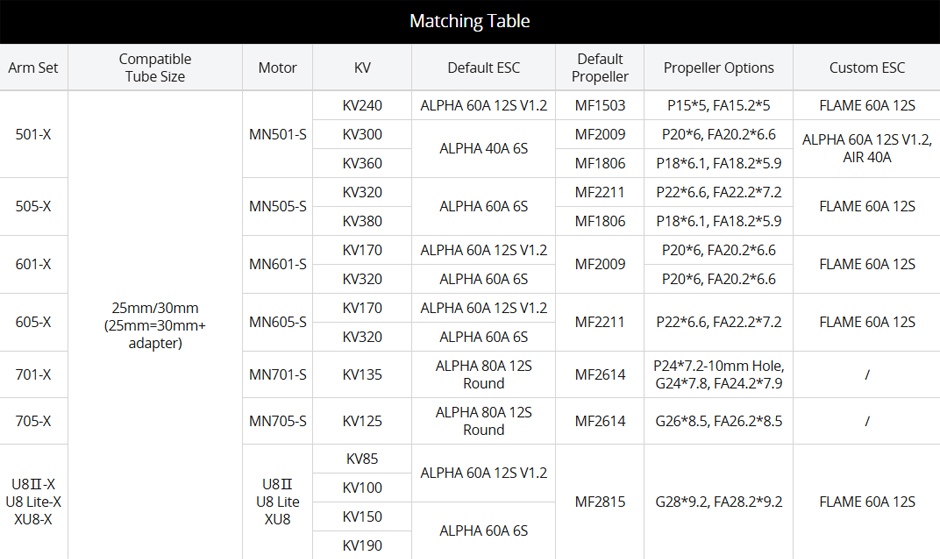Click the "KV" column header
Screen dimensions: 940x559
(362, 68)
